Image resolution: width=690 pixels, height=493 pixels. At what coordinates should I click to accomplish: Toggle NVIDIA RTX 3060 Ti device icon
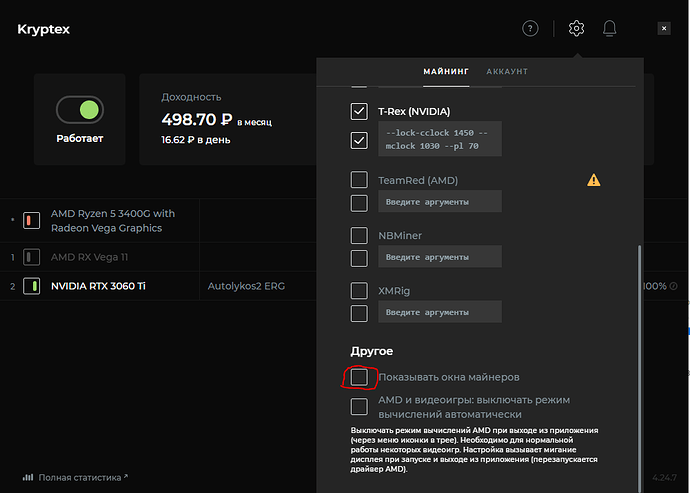coord(32,286)
